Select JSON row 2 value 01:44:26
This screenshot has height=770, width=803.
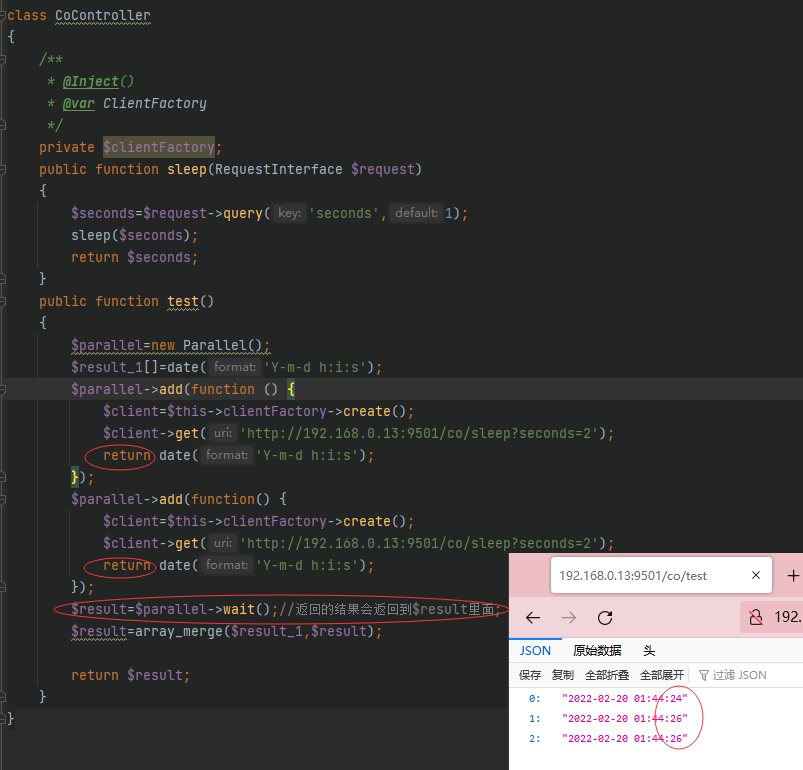[624, 738]
